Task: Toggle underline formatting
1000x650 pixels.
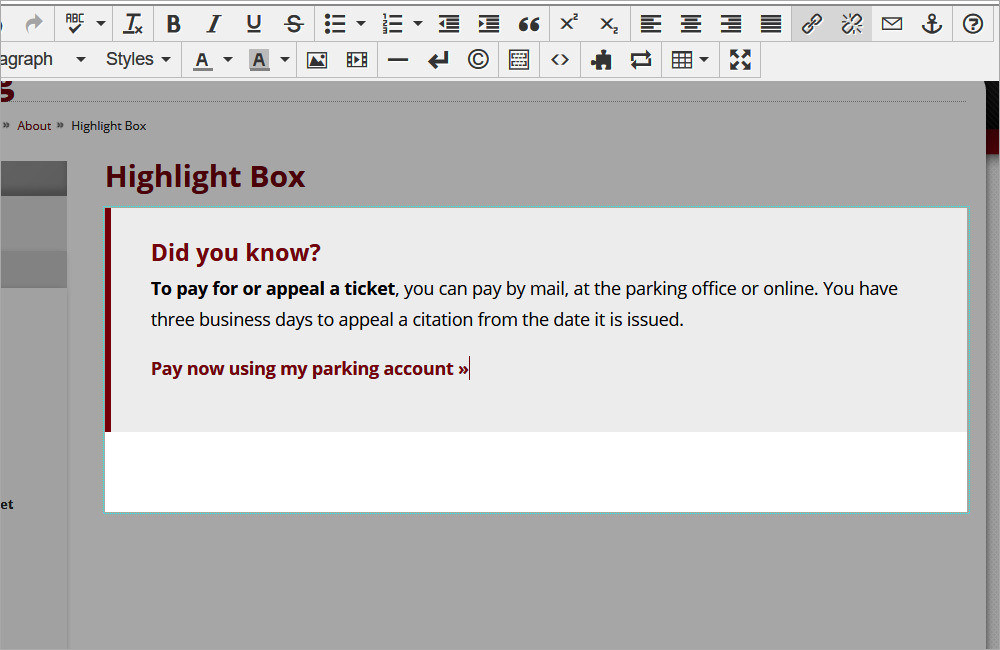Action: [253, 24]
